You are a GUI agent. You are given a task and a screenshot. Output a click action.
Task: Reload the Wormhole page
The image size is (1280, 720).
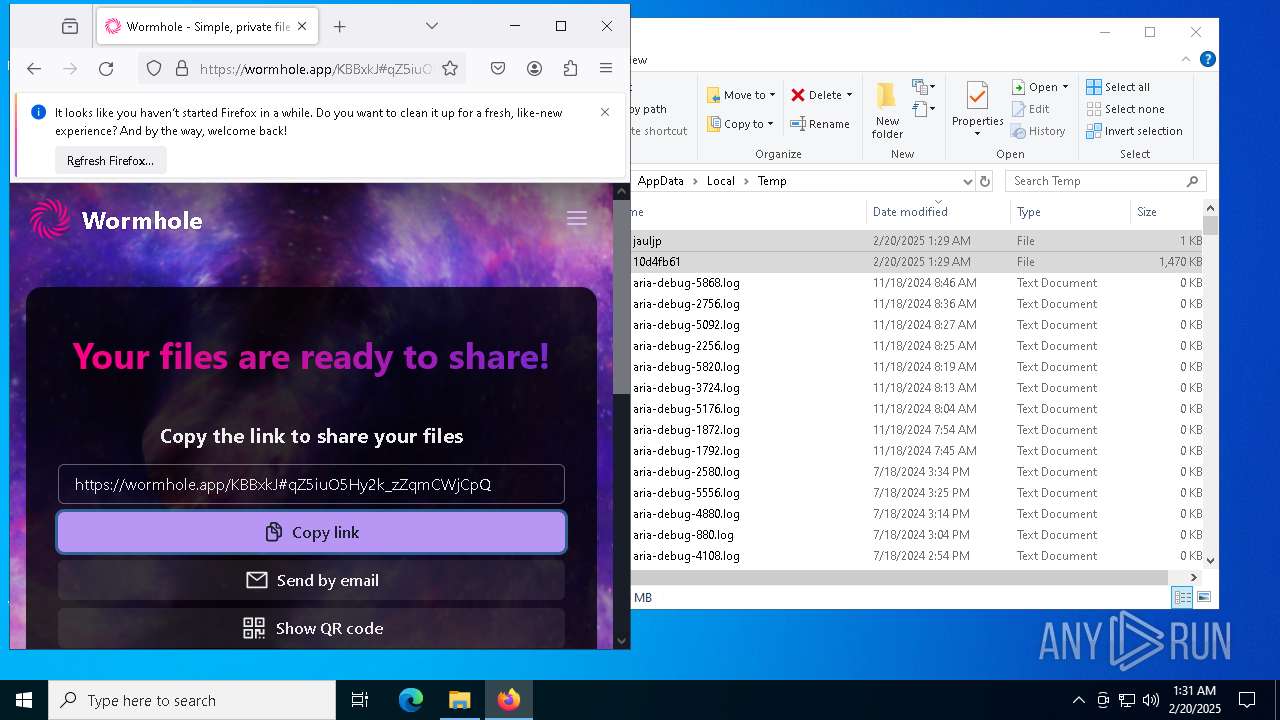(x=106, y=68)
